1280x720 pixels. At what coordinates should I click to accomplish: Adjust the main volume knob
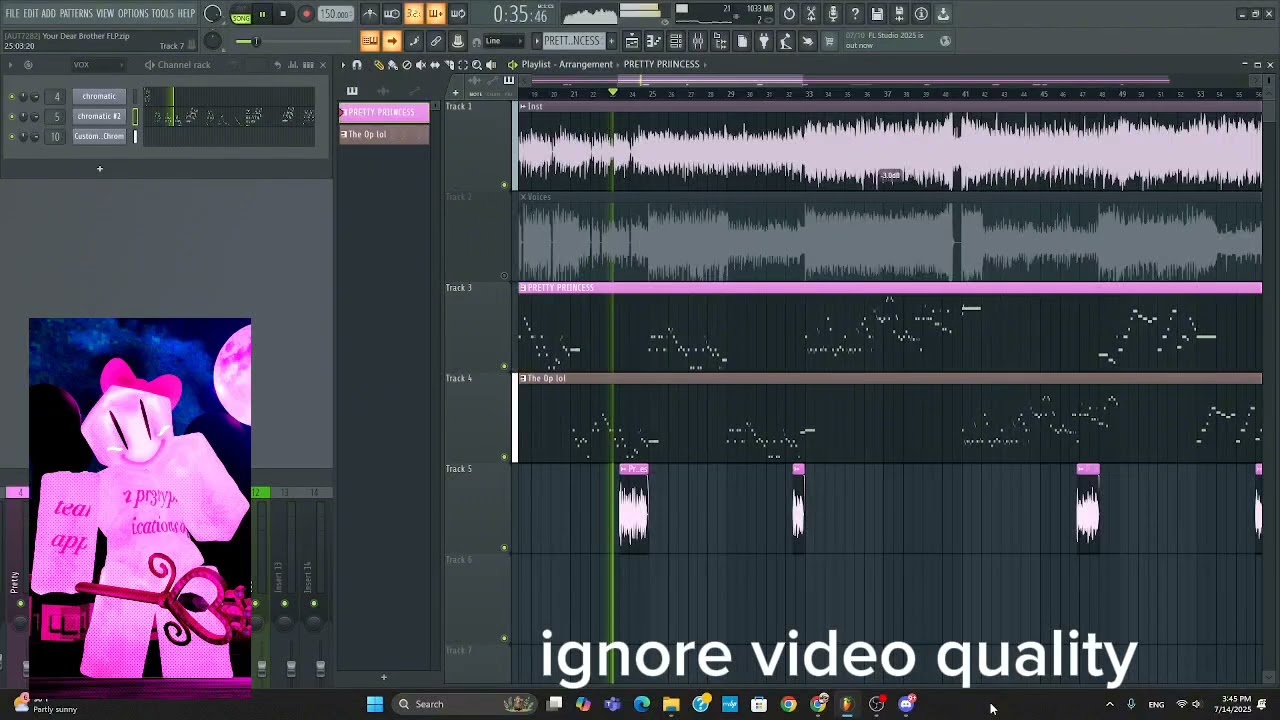[213, 14]
